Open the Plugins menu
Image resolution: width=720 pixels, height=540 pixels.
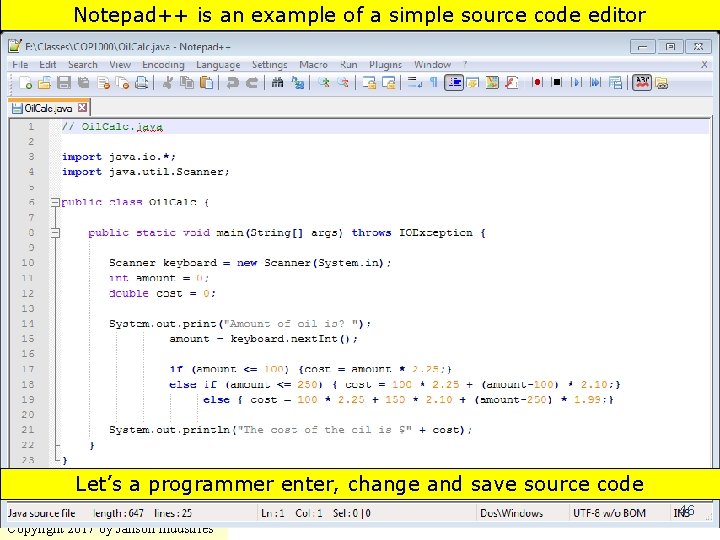pos(385,65)
